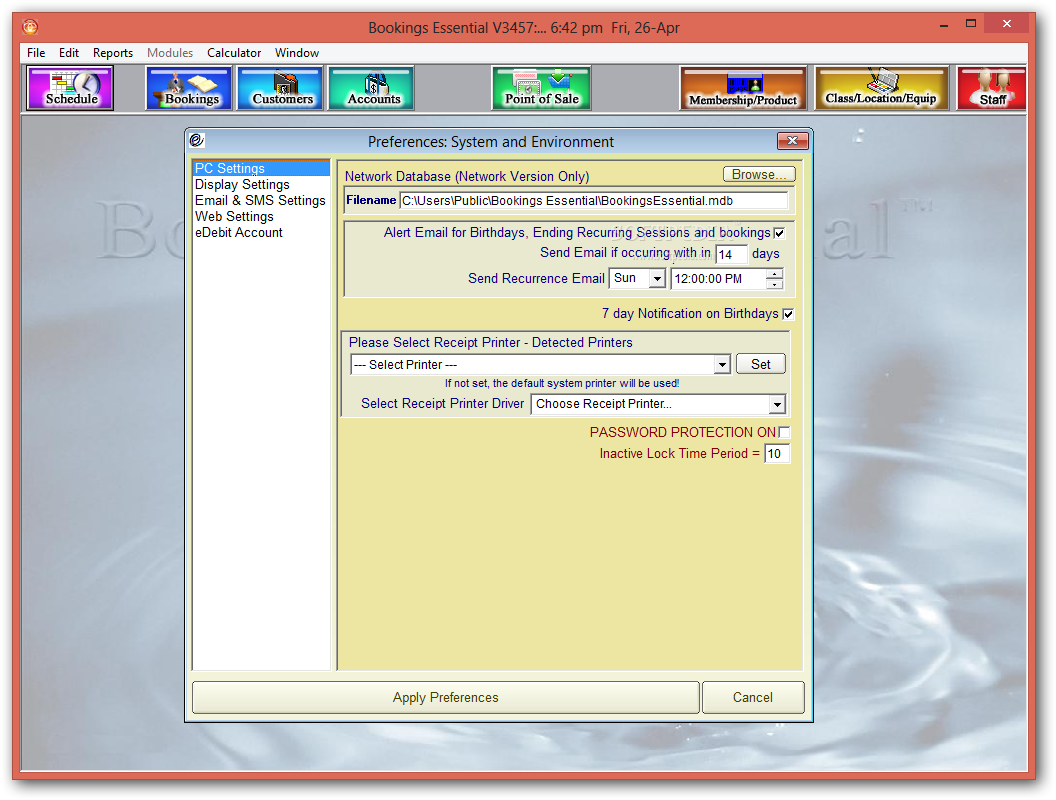This screenshot has height=800, width=1056.
Task: Select PC Settings in the list
Action: tap(261, 168)
